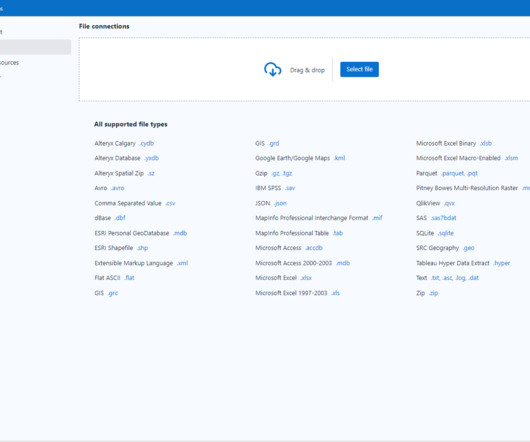
Task: Click the IBM SPSS label
Action: 268,188
